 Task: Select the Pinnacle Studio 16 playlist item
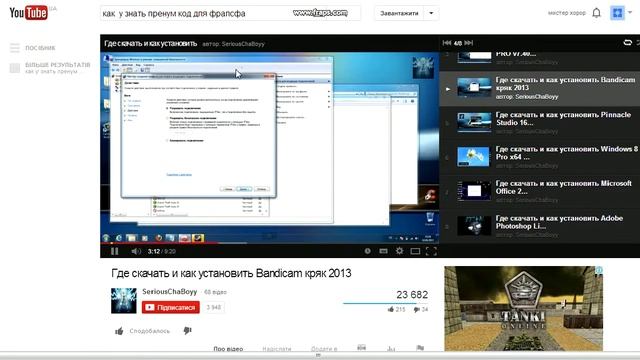point(540,123)
